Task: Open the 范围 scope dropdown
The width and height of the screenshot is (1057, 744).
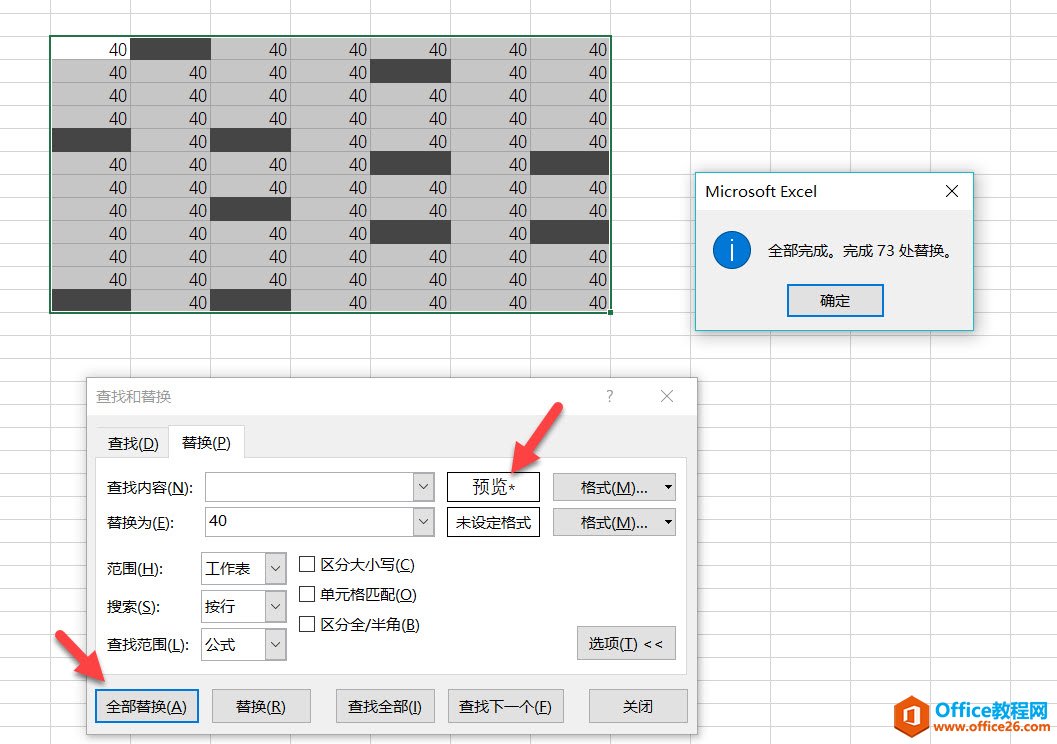Action: click(276, 569)
